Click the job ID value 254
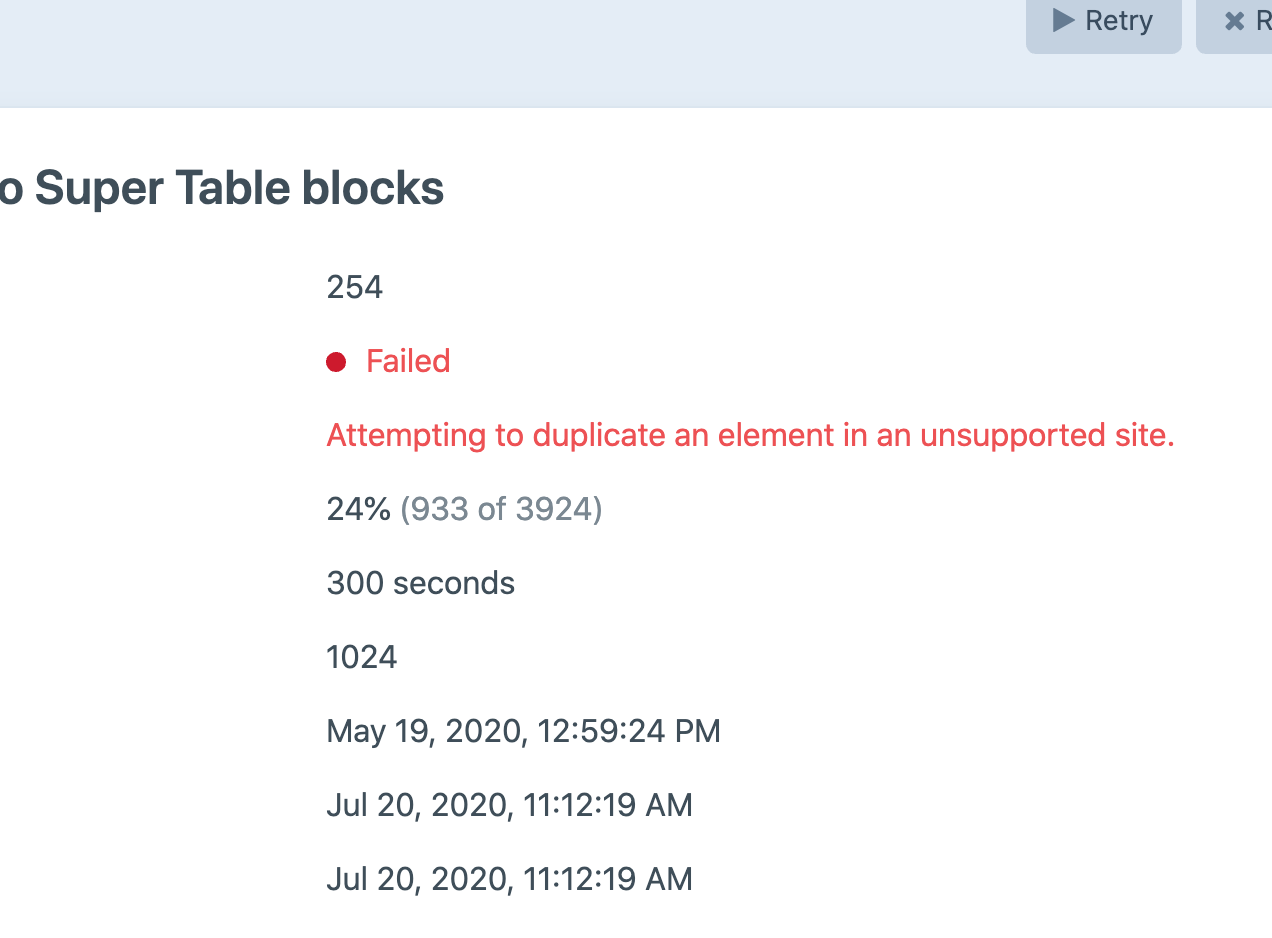Viewport: 1272px width, 938px height. click(354, 287)
